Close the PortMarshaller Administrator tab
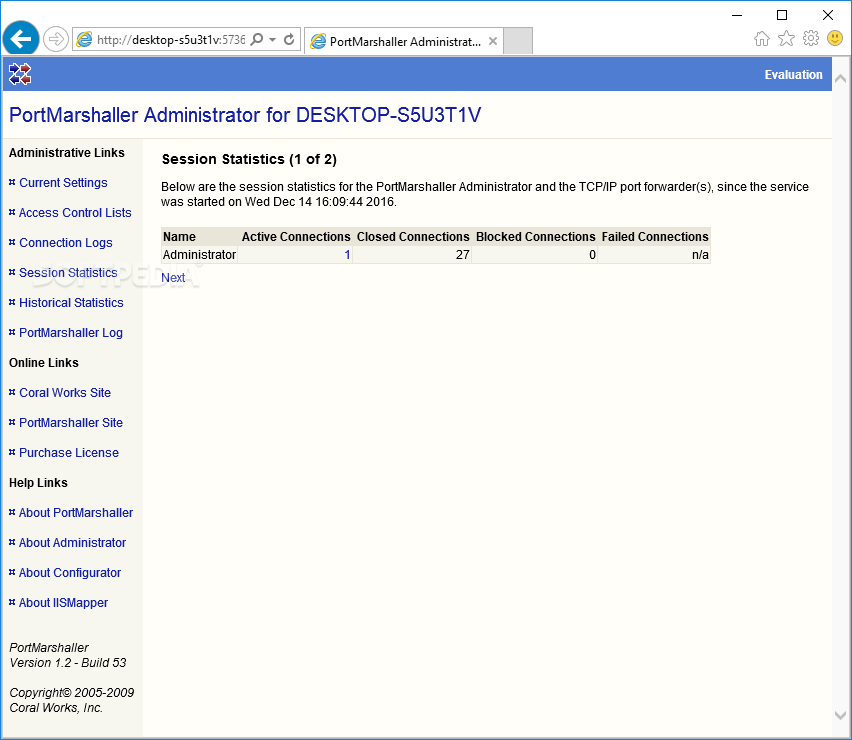The image size is (852, 740). tap(493, 41)
